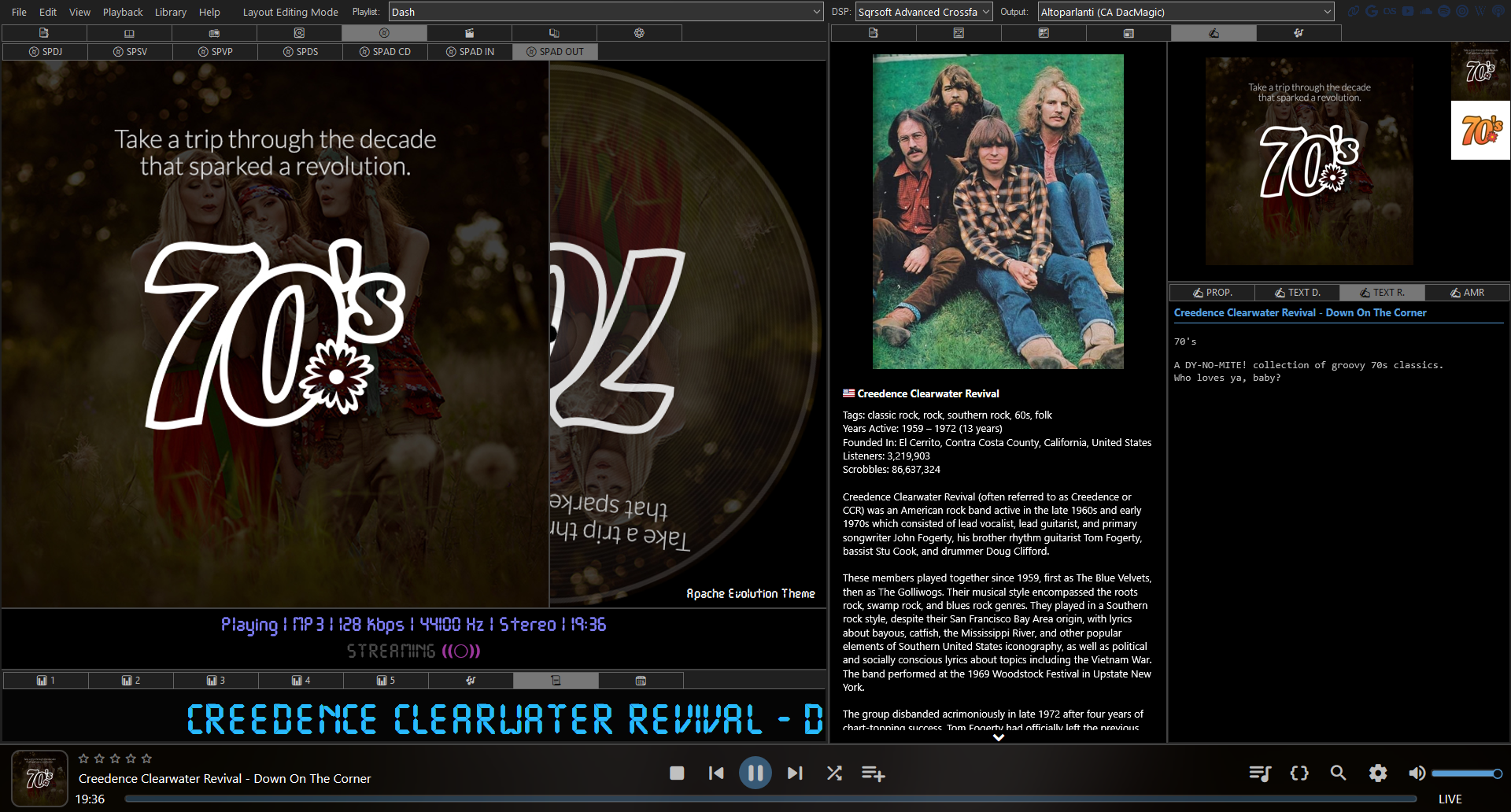The image size is (1511, 812).
Task: Click the track seek bar
Action: point(770,799)
